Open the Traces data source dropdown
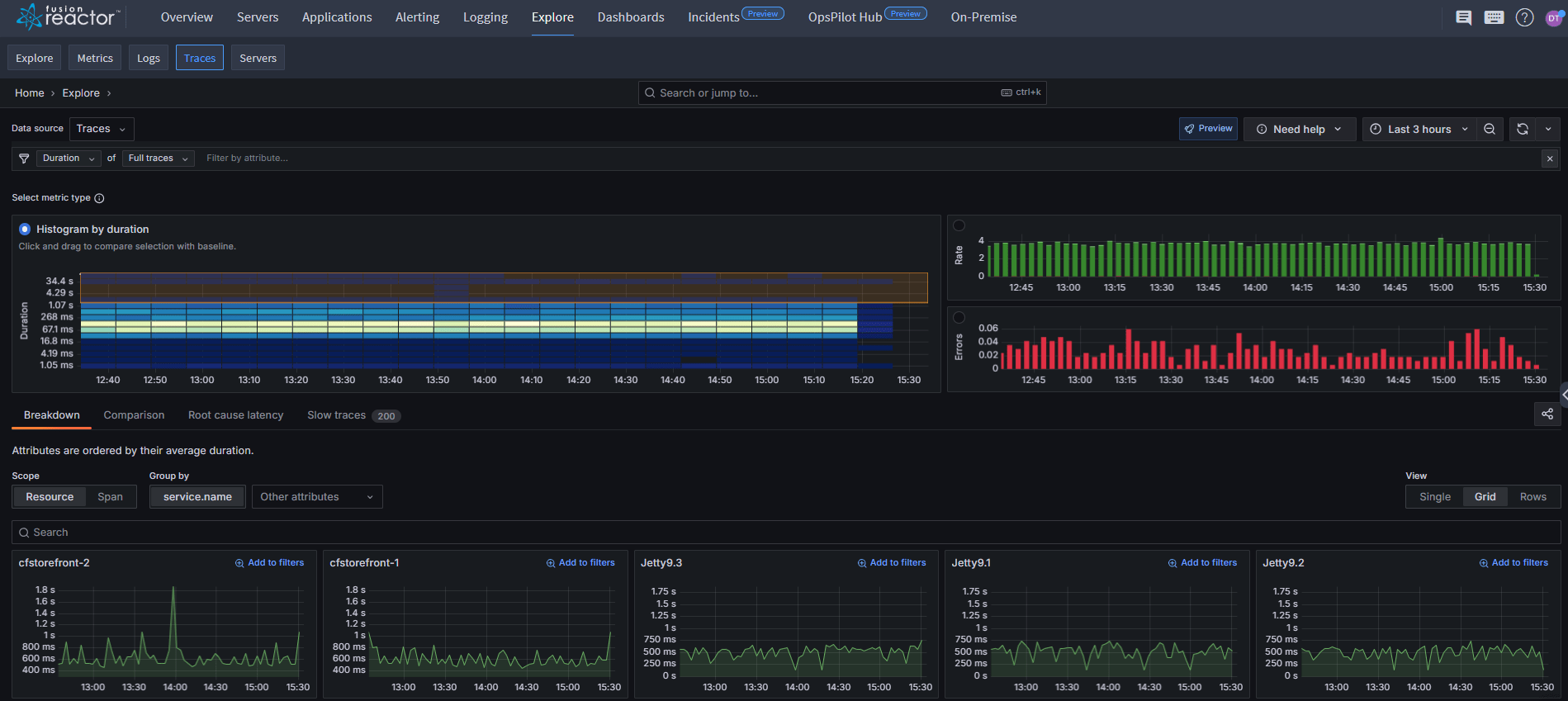 102,129
